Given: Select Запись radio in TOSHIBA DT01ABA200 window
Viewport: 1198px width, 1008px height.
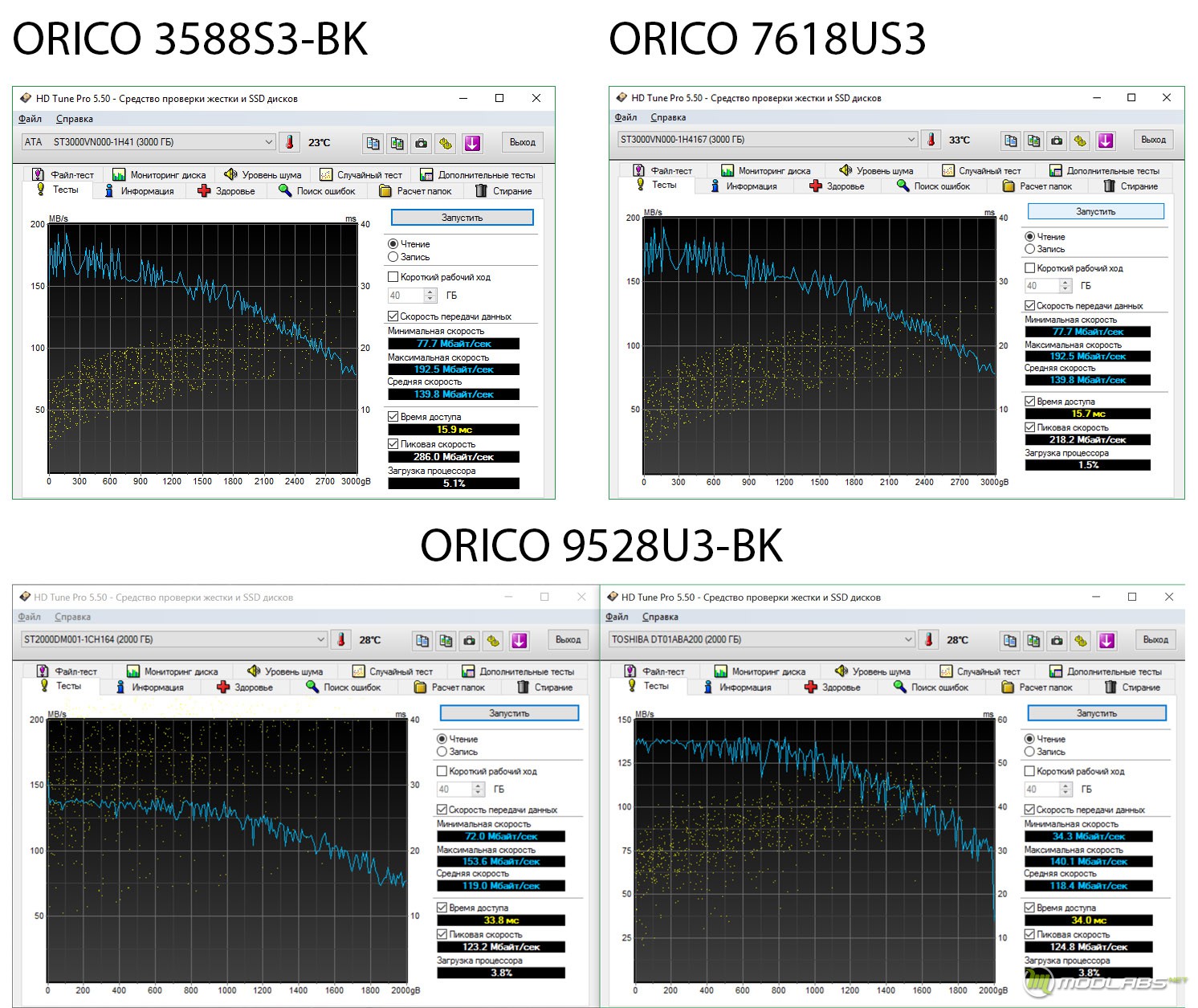Looking at the screenshot, I should pyautogui.click(x=1029, y=752).
